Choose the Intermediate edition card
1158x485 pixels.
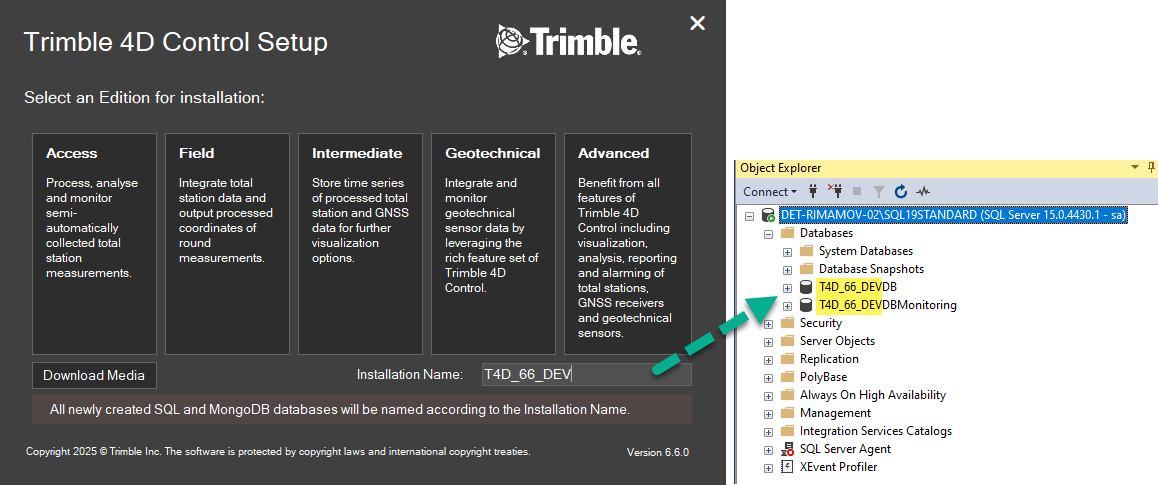point(360,244)
